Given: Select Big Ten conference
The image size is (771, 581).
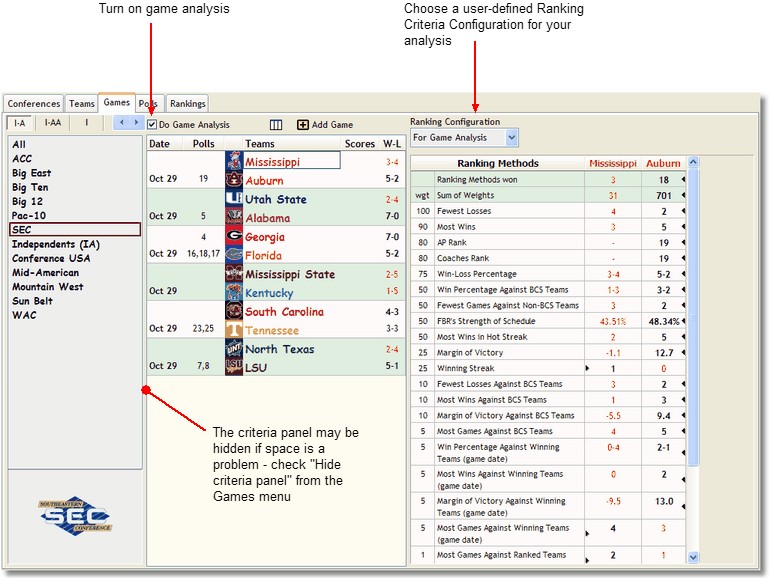Looking at the screenshot, I should point(30,187).
